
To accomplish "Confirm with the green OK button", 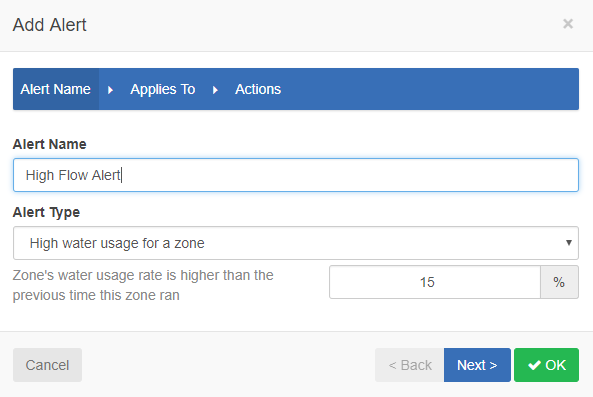I will (x=546, y=365).
